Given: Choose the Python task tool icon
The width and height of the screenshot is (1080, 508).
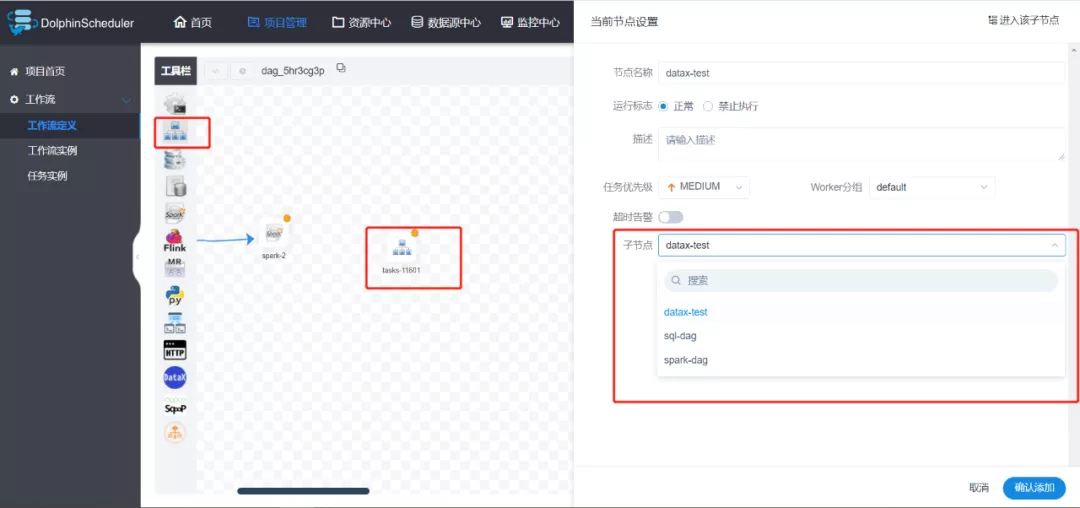Looking at the screenshot, I should click(x=175, y=295).
